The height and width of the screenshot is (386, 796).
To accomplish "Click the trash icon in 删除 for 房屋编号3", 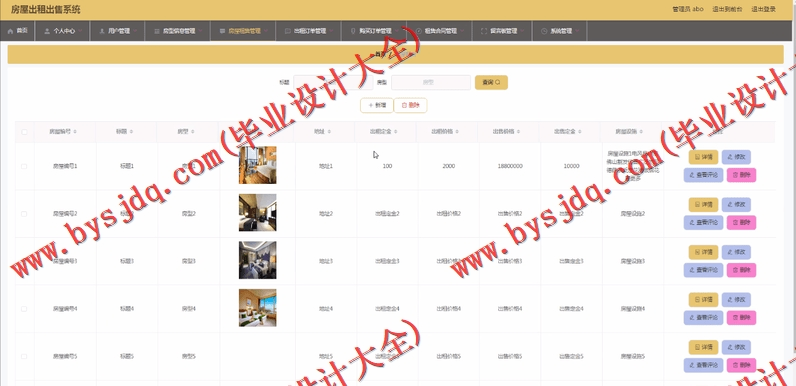I will click(735, 270).
